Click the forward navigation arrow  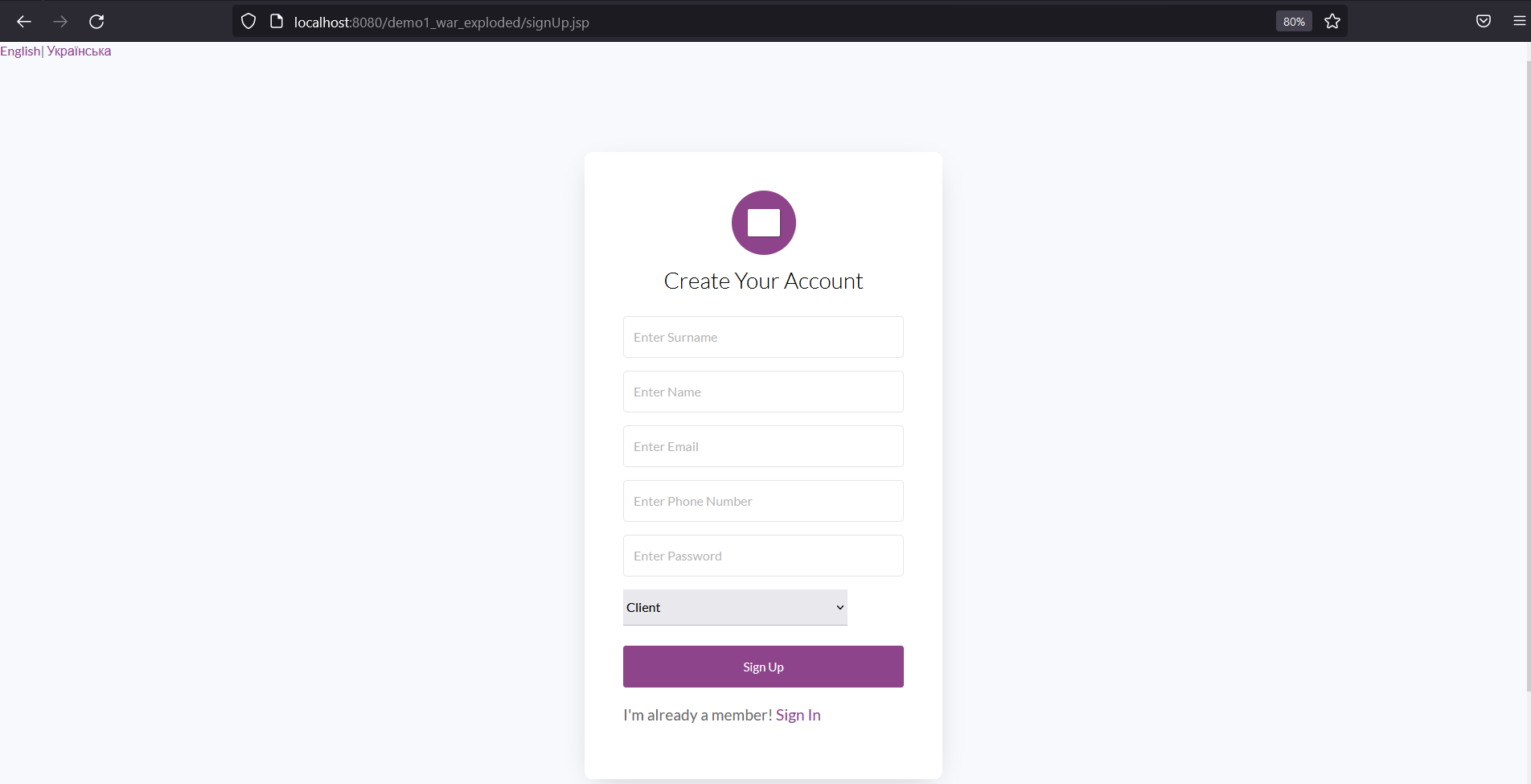point(60,22)
